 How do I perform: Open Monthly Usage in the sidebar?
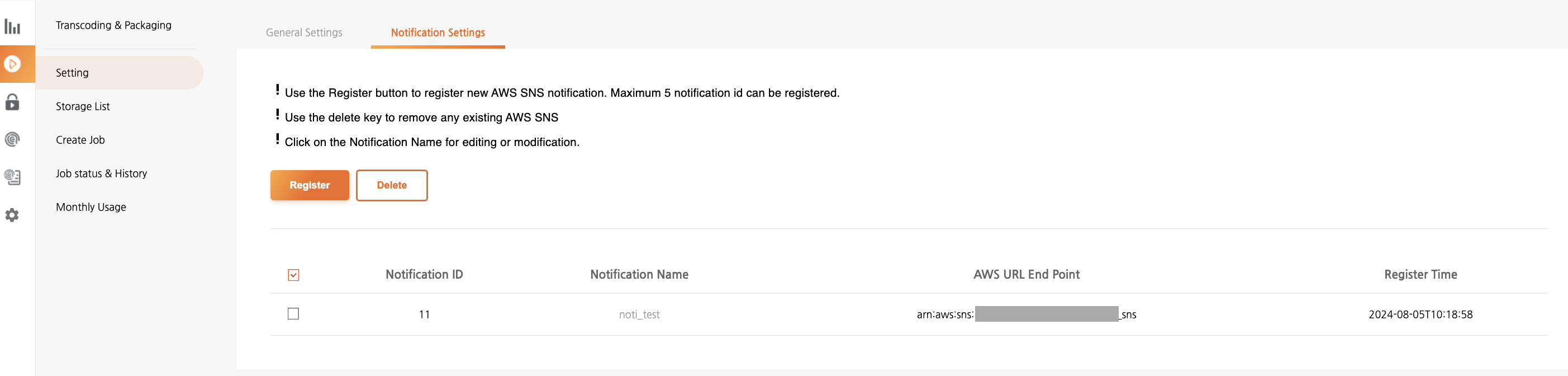(x=91, y=206)
